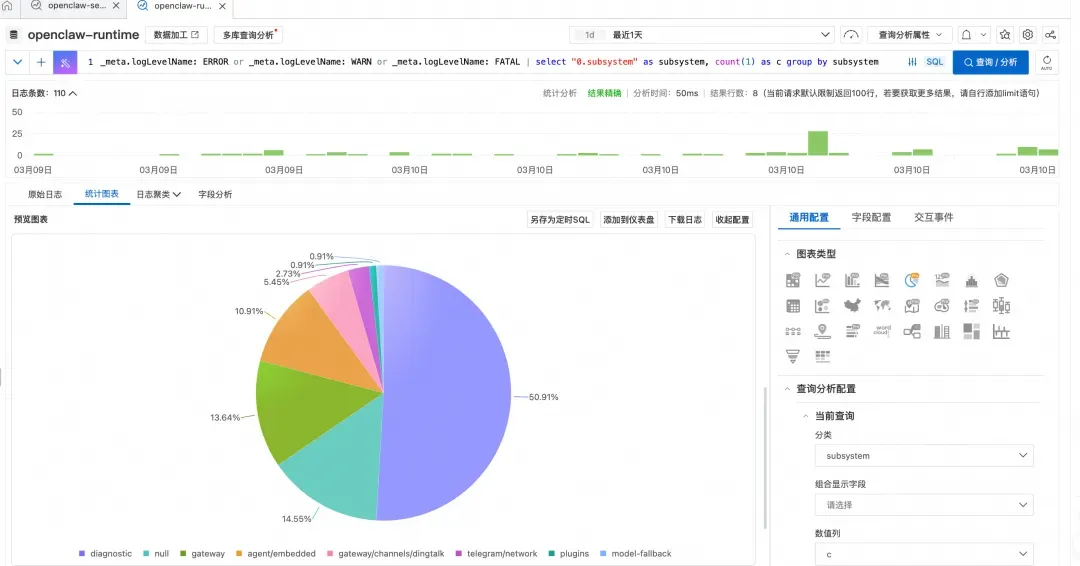Choose the China map chart icon

(852, 306)
